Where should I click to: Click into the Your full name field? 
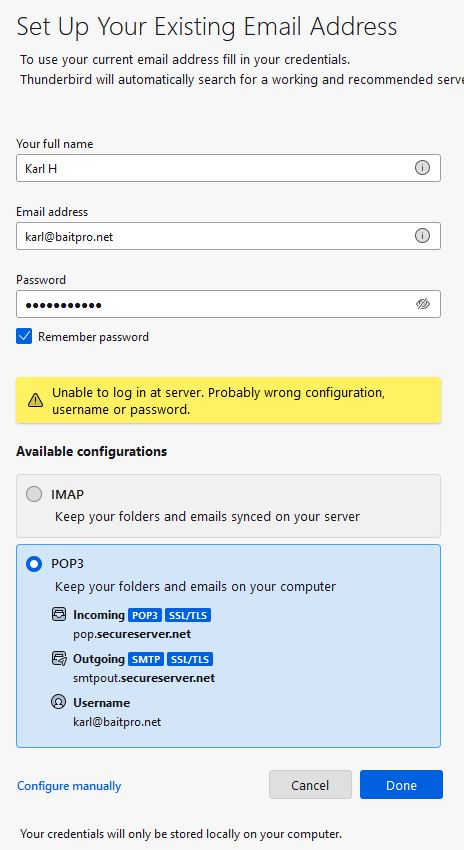click(x=228, y=168)
